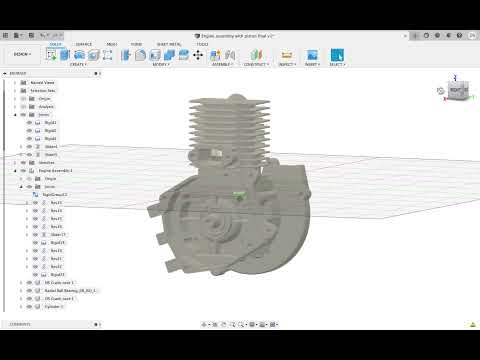Click the New Component icon in Assemble
This screenshot has width=480, height=360.
coord(215,55)
